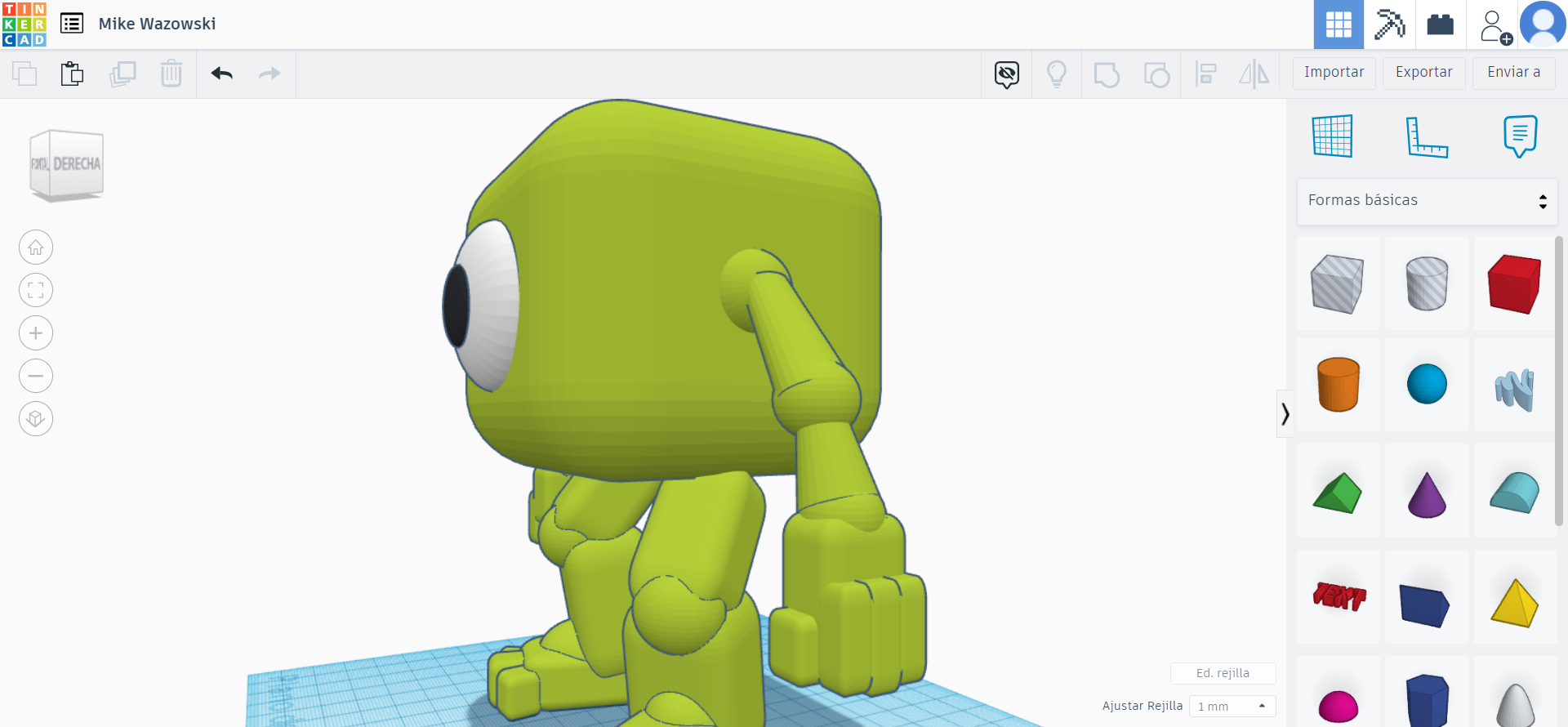Viewport: 1568px width, 727px height.
Task: Click the Group shapes icon
Action: pos(1107,74)
